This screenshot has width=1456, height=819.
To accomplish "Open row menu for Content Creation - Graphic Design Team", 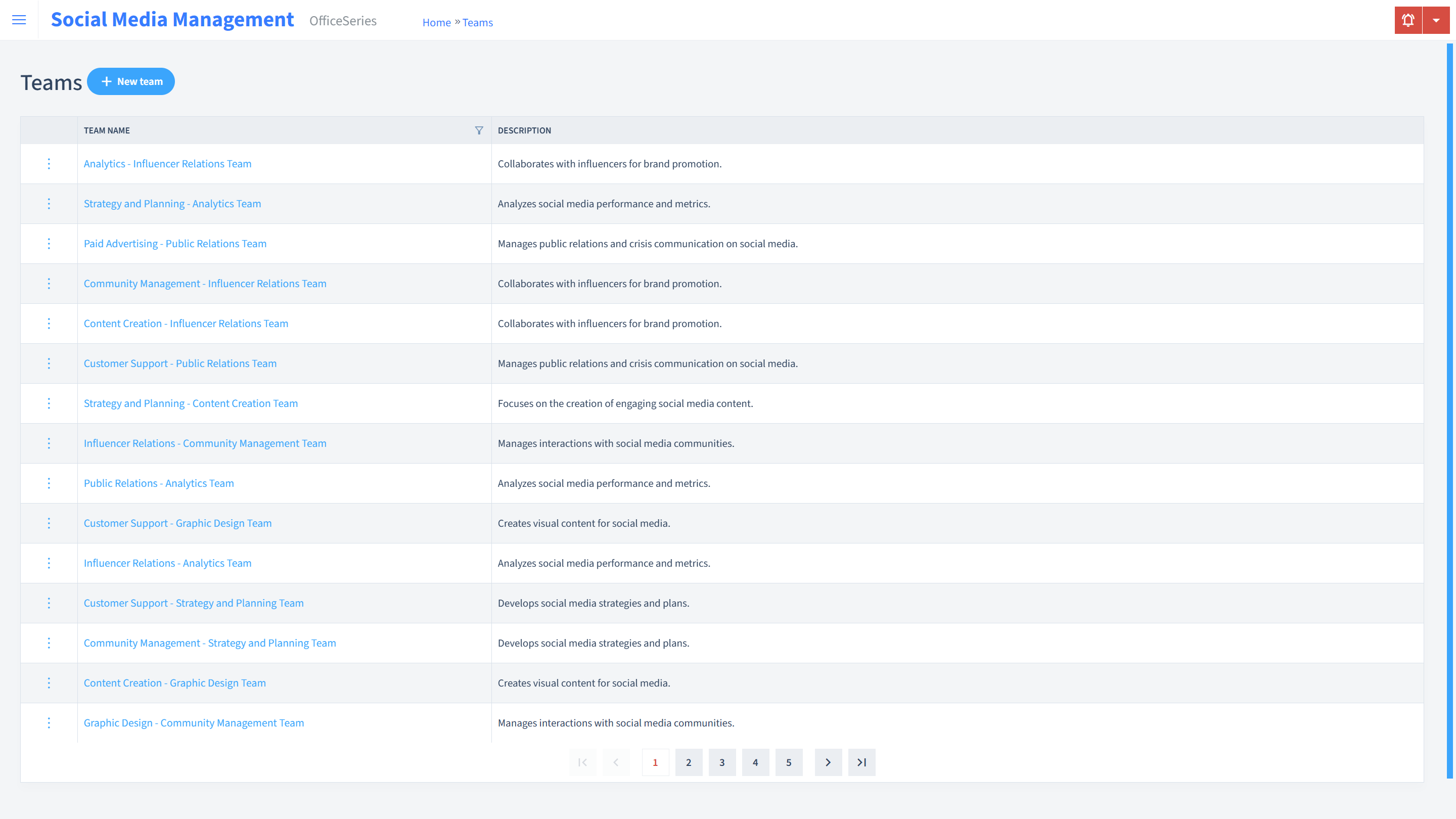I will click(x=49, y=683).
